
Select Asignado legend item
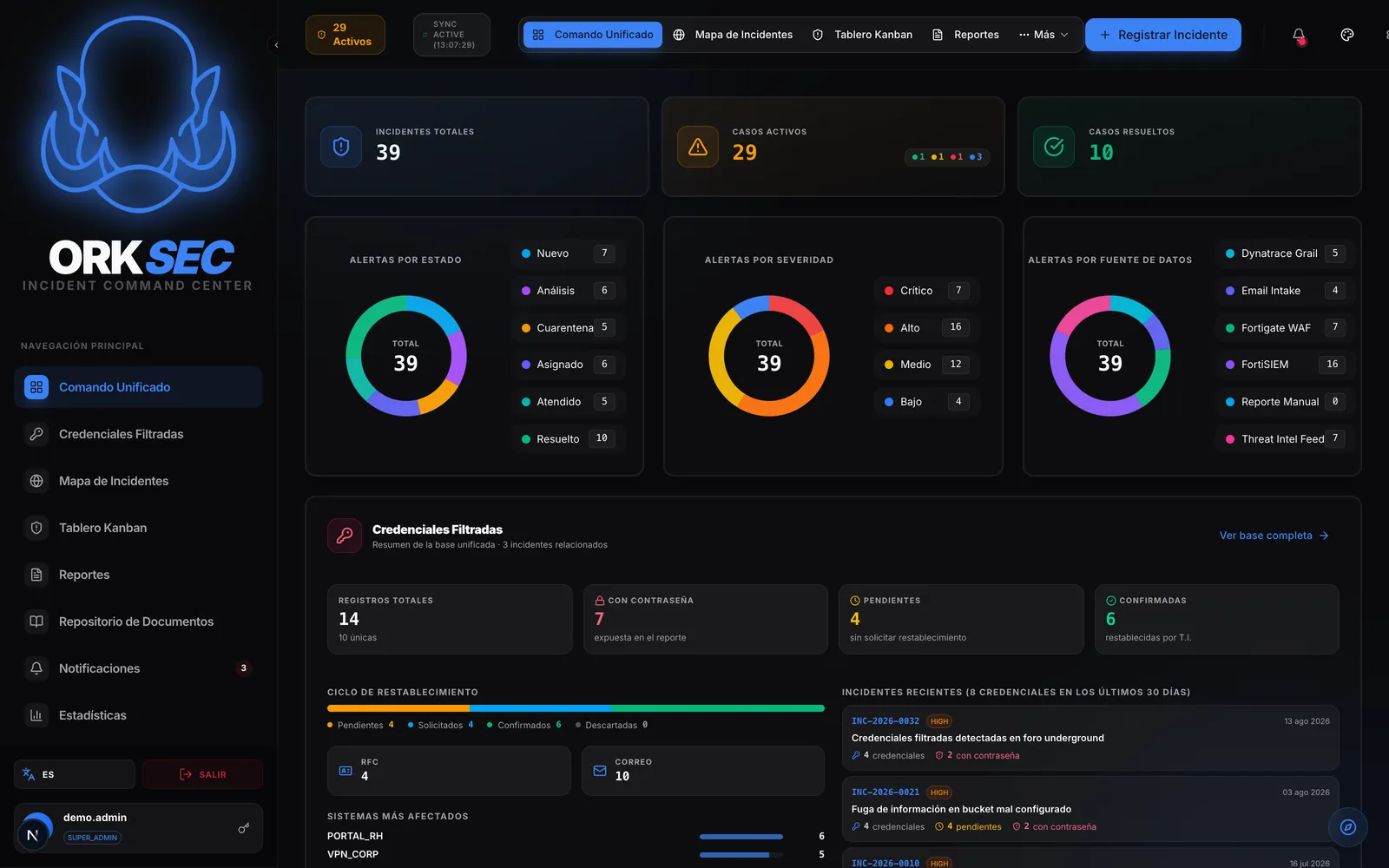pyautogui.click(x=568, y=365)
